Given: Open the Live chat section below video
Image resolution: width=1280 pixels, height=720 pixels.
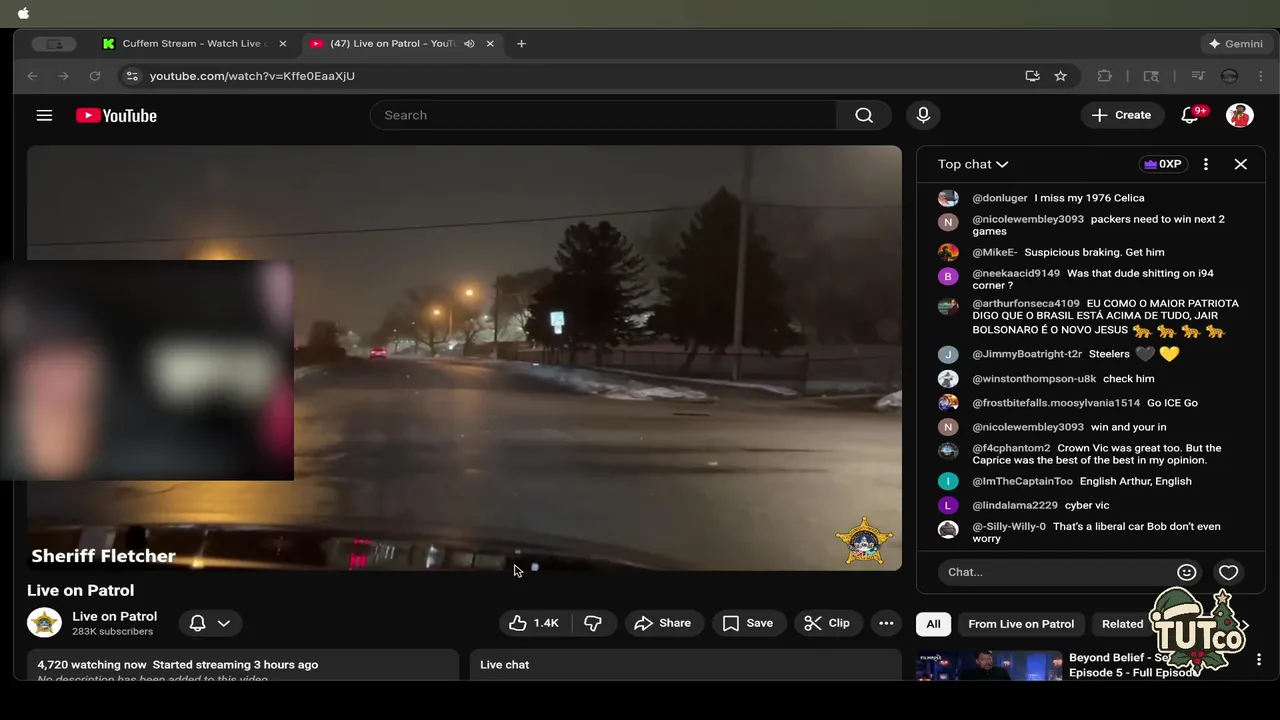Looking at the screenshot, I should [686, 665].
